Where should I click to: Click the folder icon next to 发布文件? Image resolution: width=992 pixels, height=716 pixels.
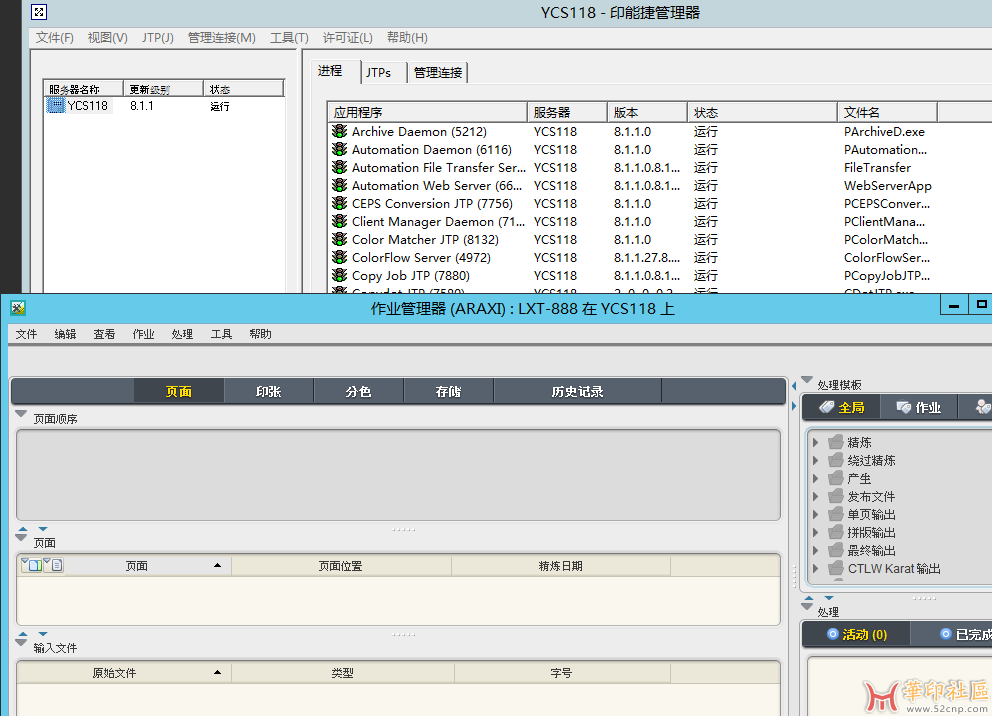pyautogui.click(x=836, y=496)
